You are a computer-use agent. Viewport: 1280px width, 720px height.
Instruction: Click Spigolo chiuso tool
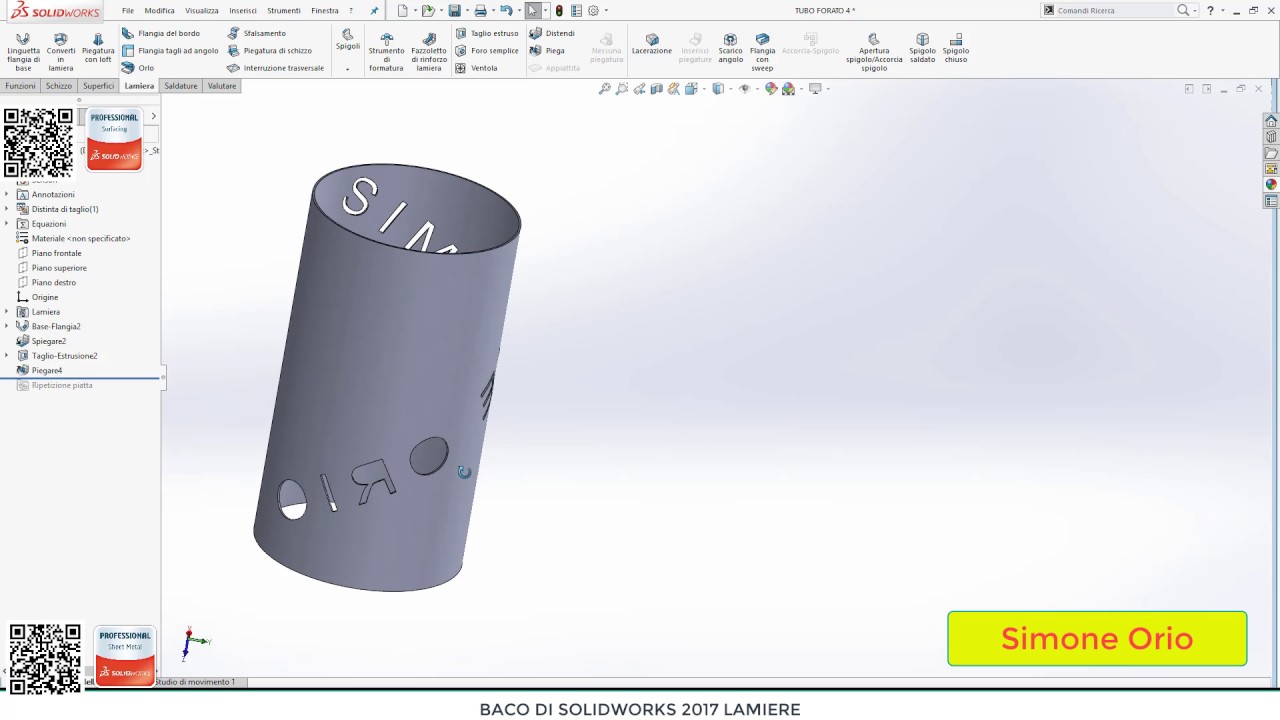click(x=956, y=47)
